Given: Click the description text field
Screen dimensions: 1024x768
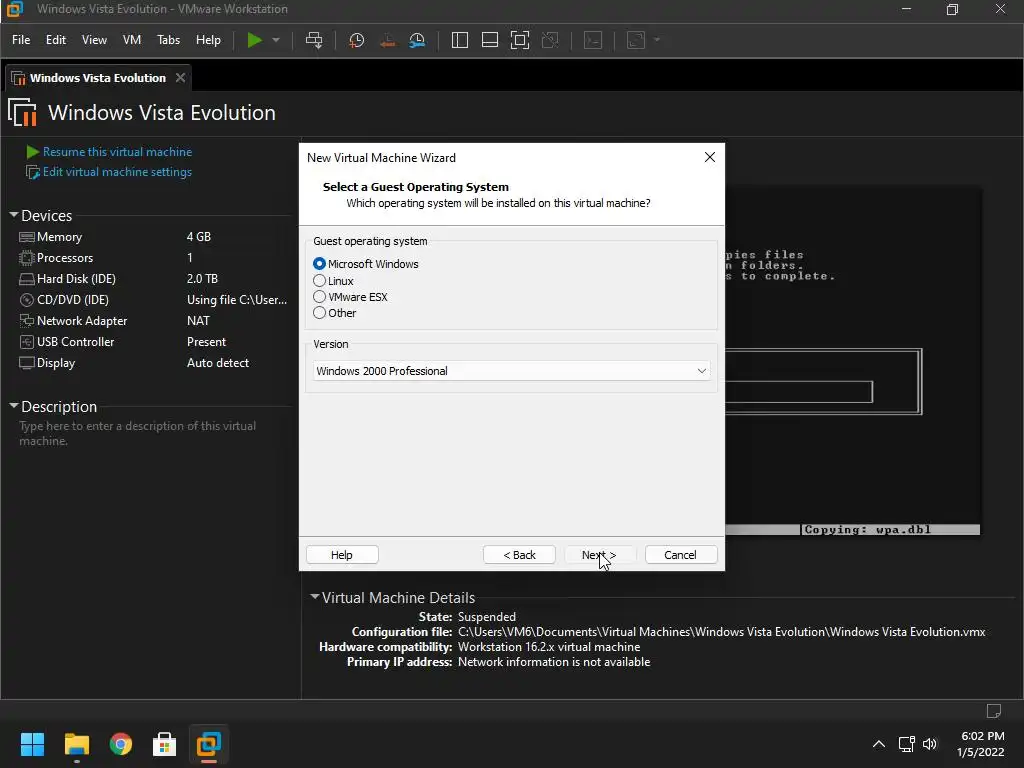Looking at the screenshot, I should (x=138, y=433).
